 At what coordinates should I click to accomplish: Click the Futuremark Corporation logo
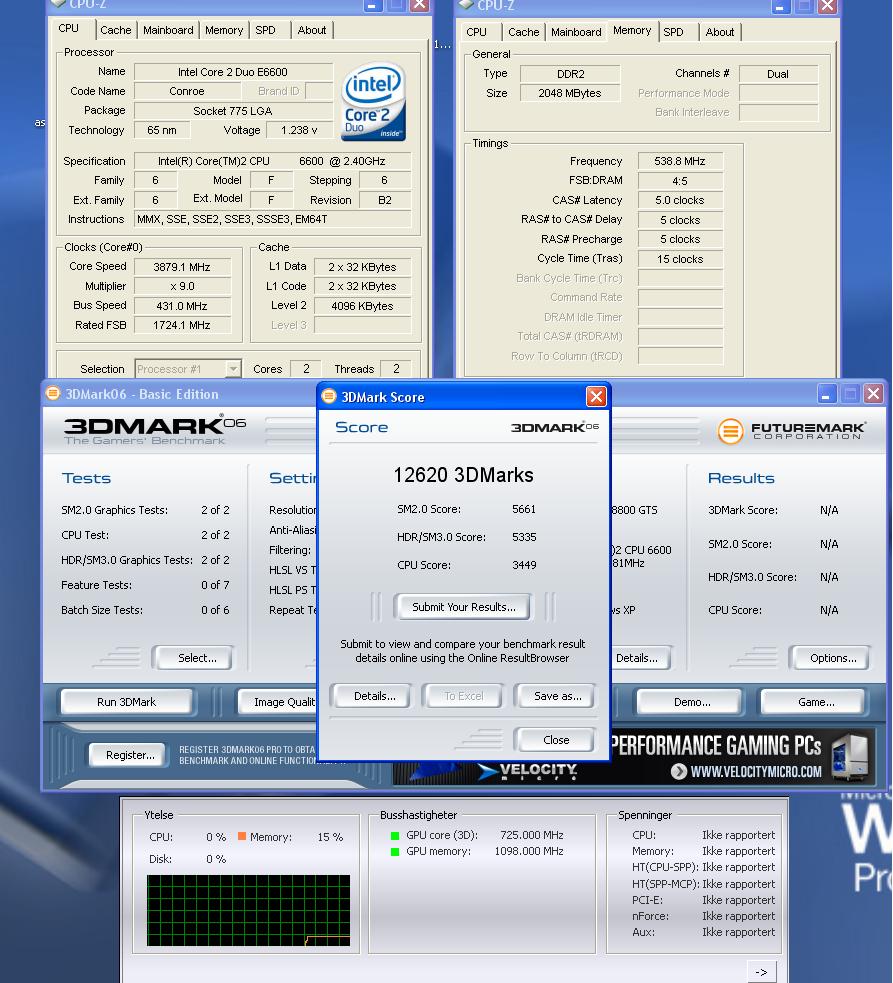point(791,431)
